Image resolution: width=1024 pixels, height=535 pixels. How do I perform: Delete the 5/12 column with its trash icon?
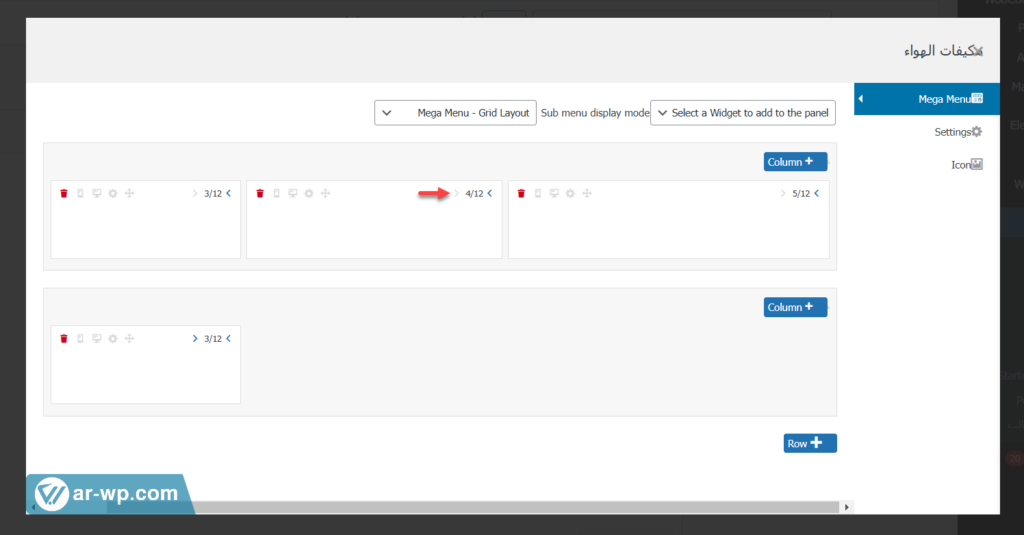tap(521, 193)
